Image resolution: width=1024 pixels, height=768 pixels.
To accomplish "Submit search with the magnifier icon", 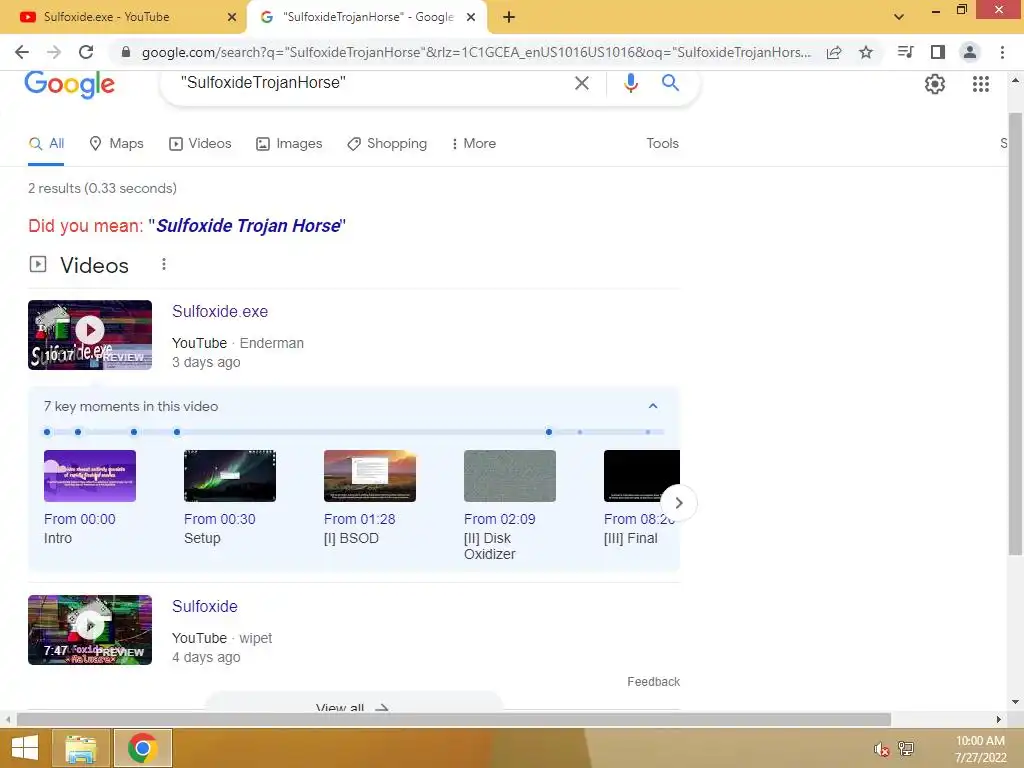I will [670, 83].
